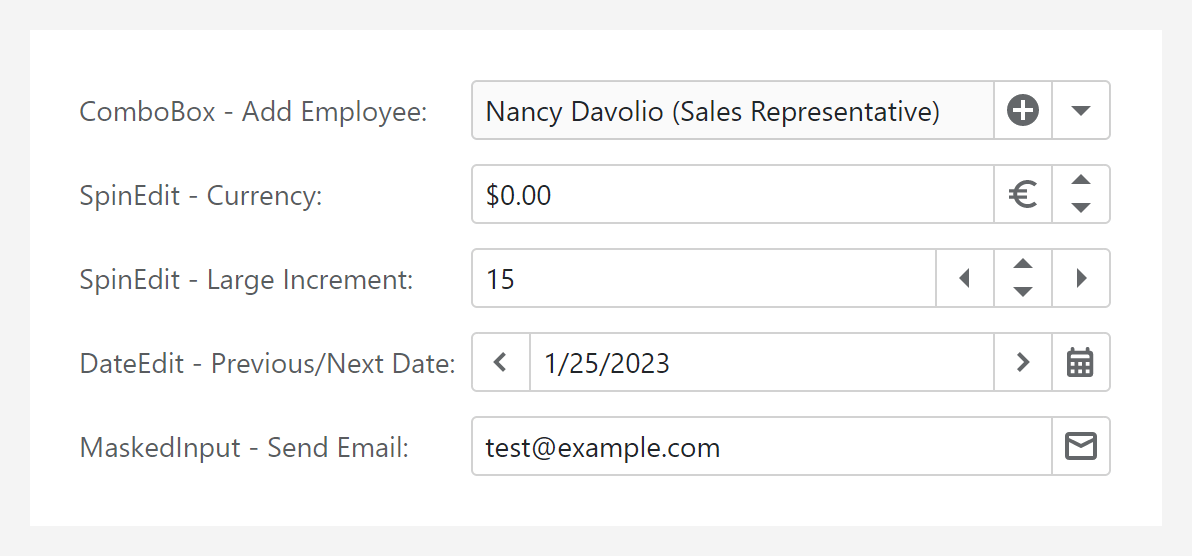Go to next date with right chevron
The height and width of the screenshot is (556, 1192).
tap(1023, 363)
